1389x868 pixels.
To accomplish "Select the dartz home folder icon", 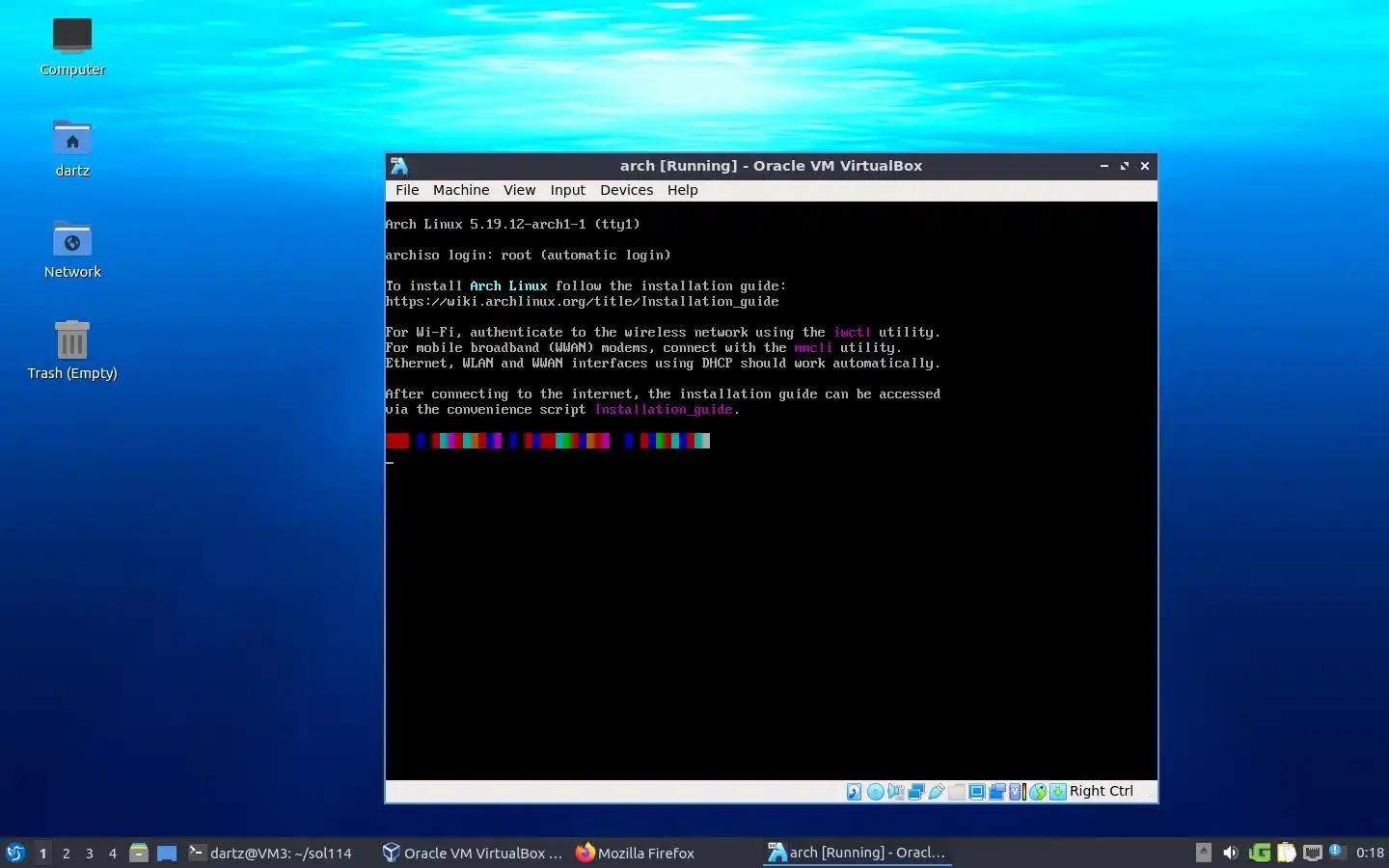I will (72, 148).
